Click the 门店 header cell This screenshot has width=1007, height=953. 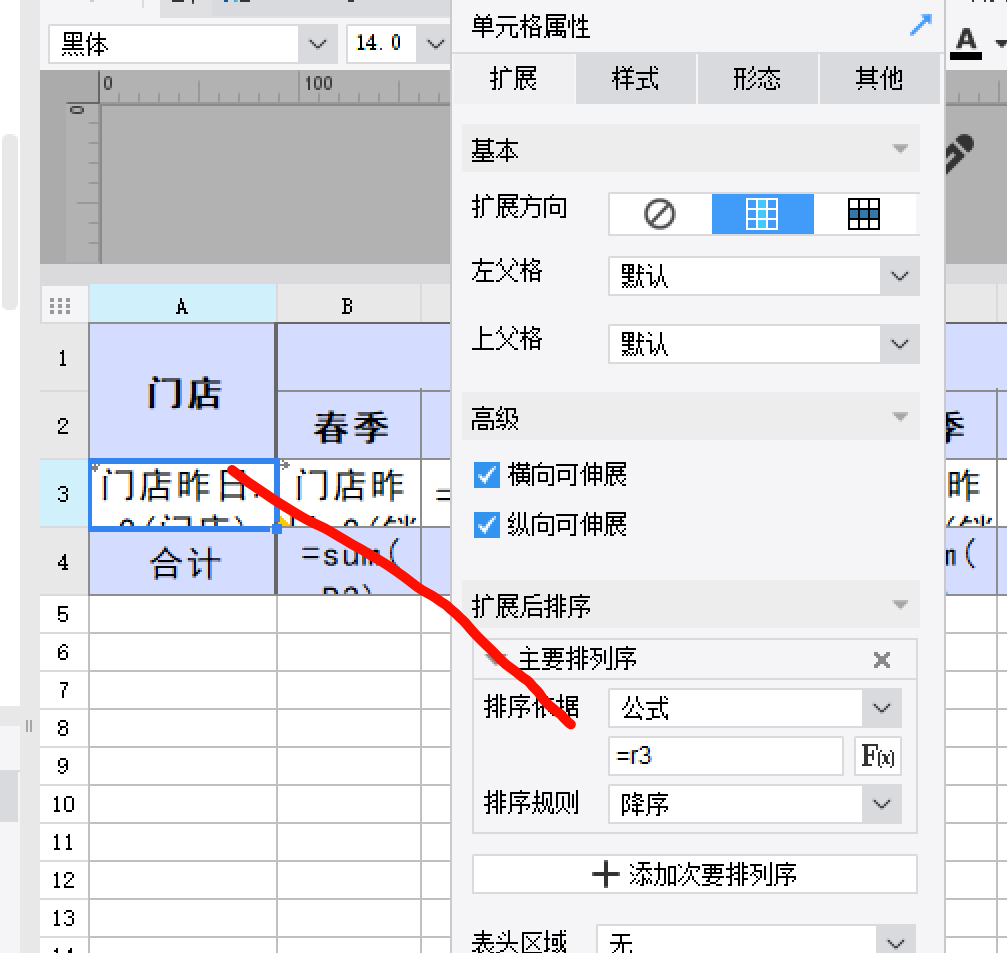point(182,392)
